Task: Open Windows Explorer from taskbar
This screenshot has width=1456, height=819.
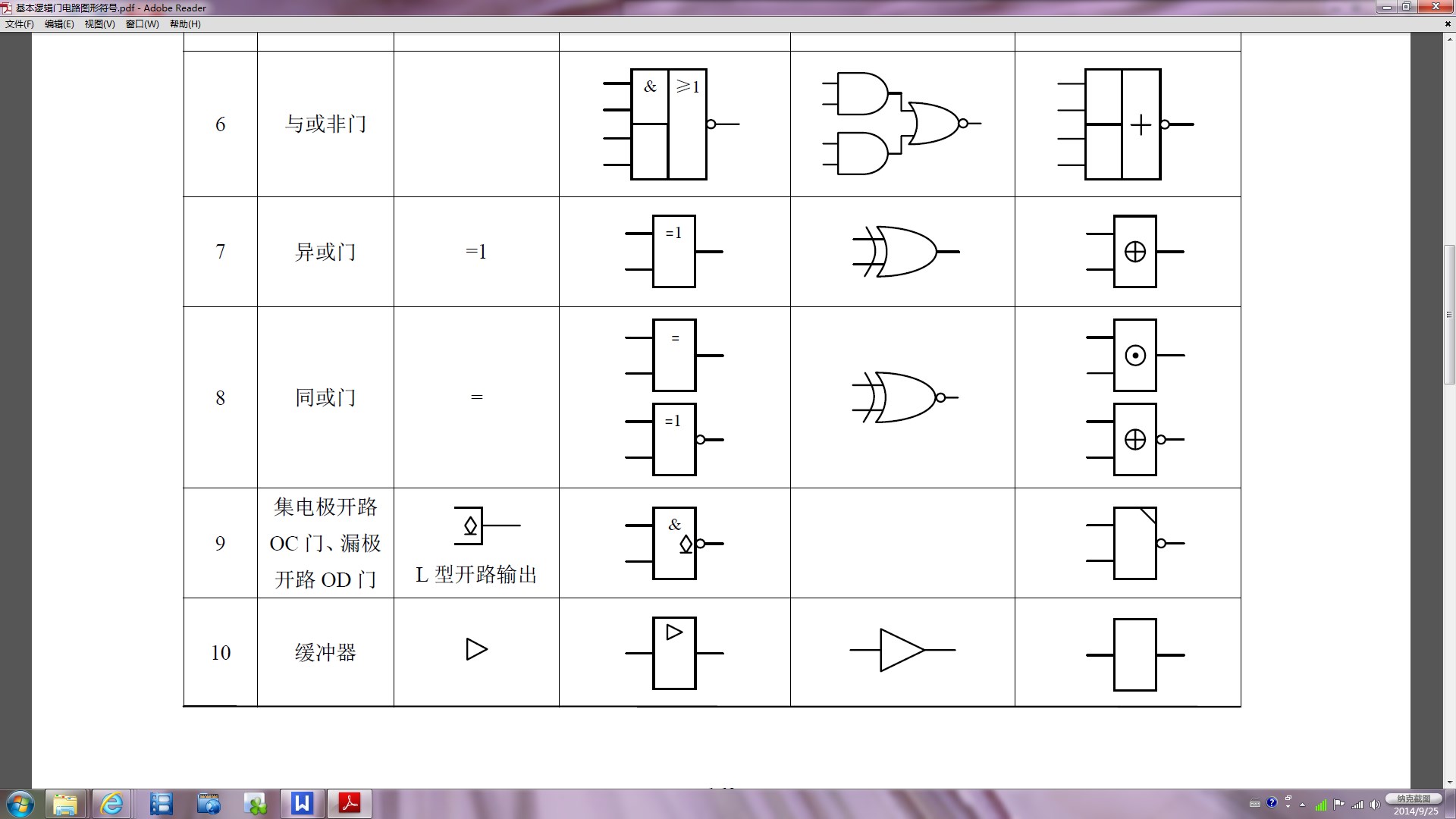Action: [x=65, y=804]
